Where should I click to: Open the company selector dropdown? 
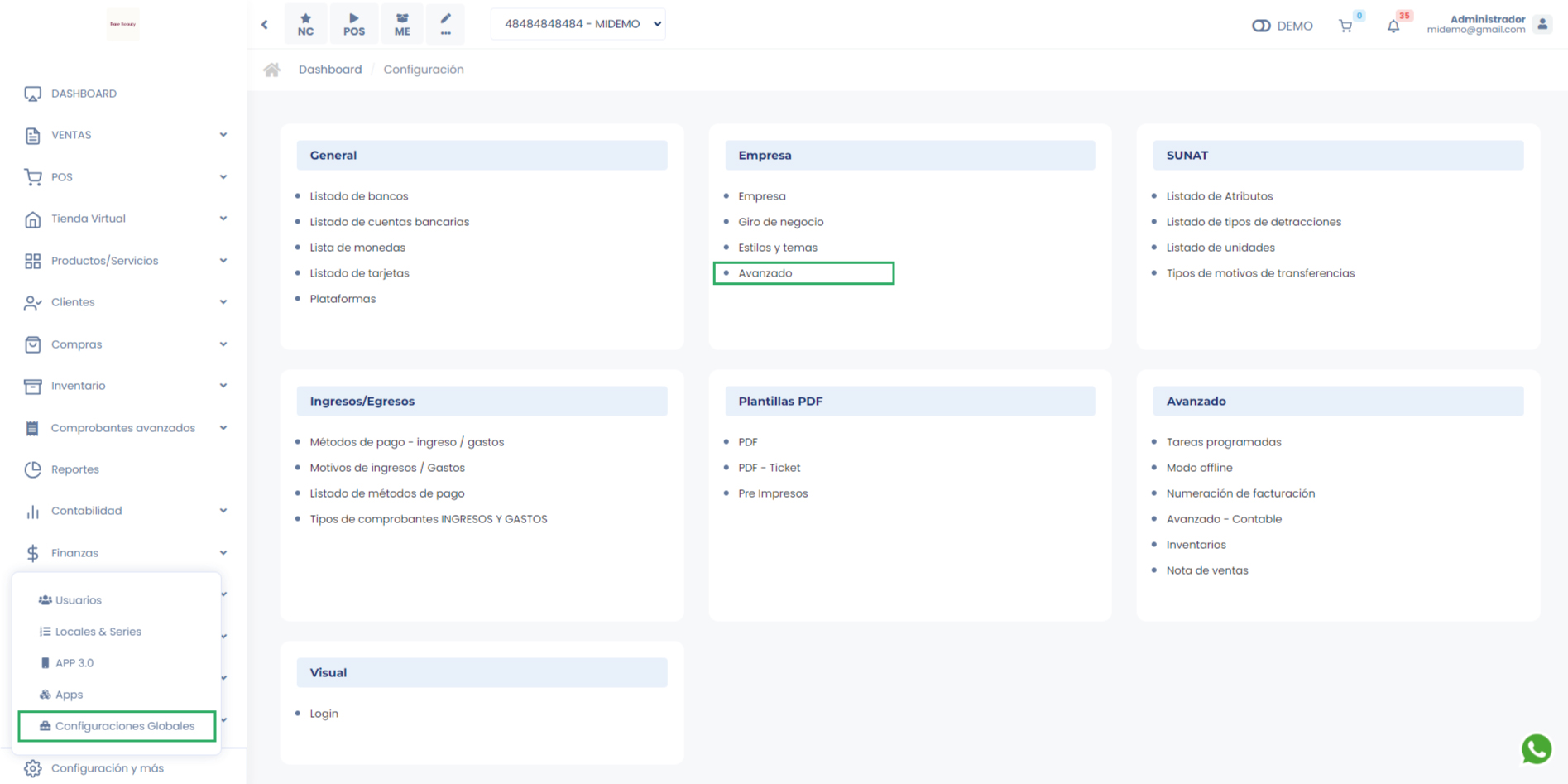(x=578, y=24)
